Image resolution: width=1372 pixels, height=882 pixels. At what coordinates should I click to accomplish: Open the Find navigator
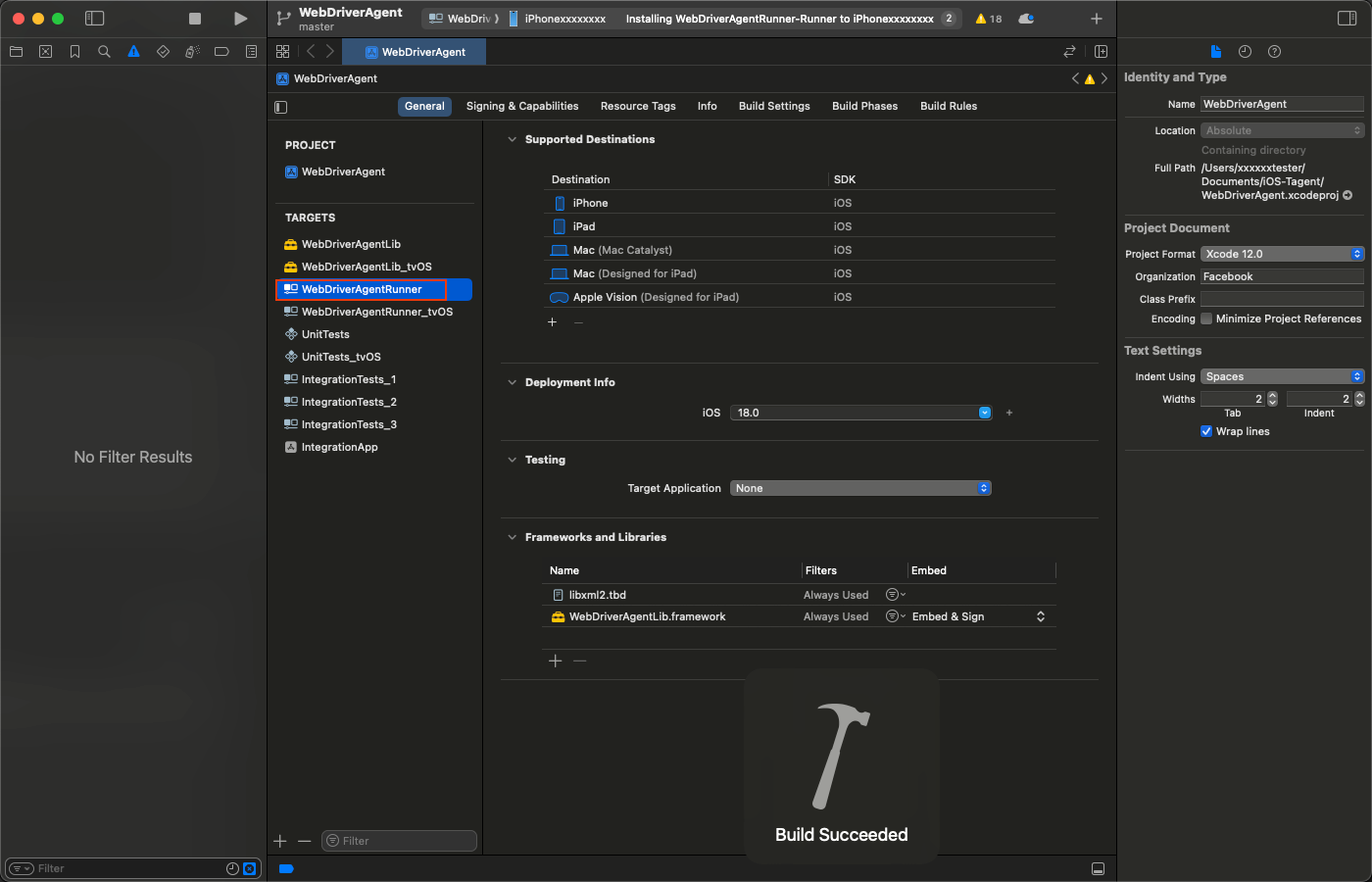[x=104, y=52]
